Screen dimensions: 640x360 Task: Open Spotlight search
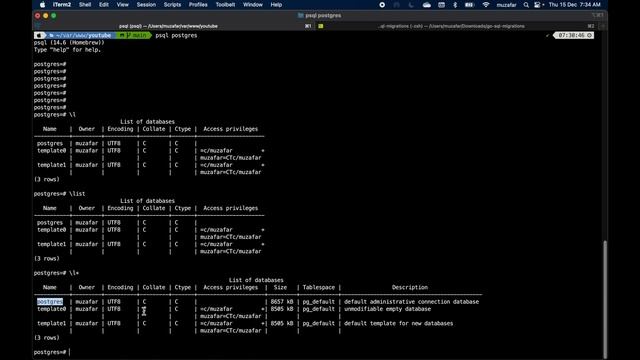[x=526, y=5]
